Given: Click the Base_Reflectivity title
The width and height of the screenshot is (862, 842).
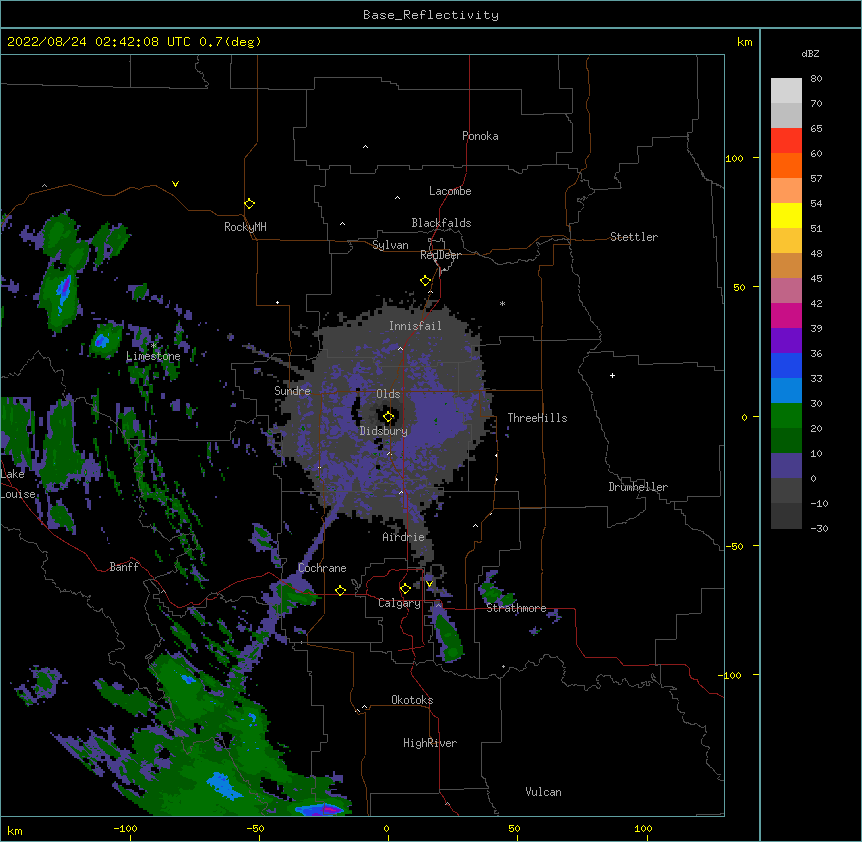Looking at the screenshot, I should point(431,15).
